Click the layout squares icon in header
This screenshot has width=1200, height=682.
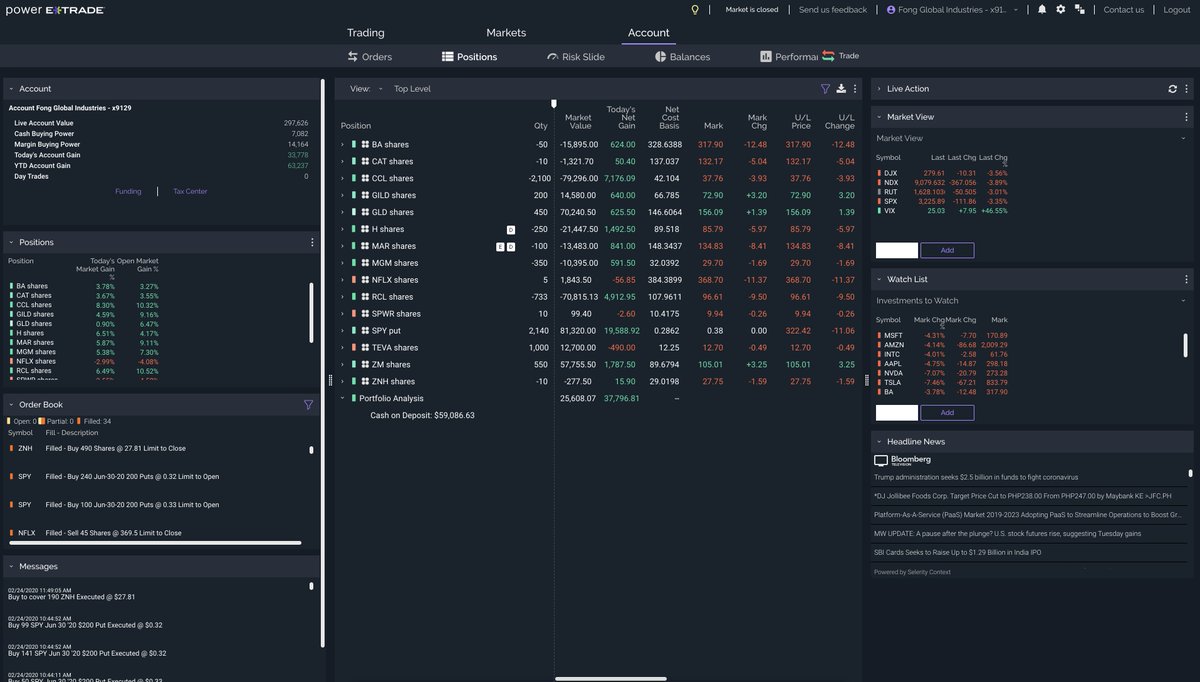point(1080,9)
